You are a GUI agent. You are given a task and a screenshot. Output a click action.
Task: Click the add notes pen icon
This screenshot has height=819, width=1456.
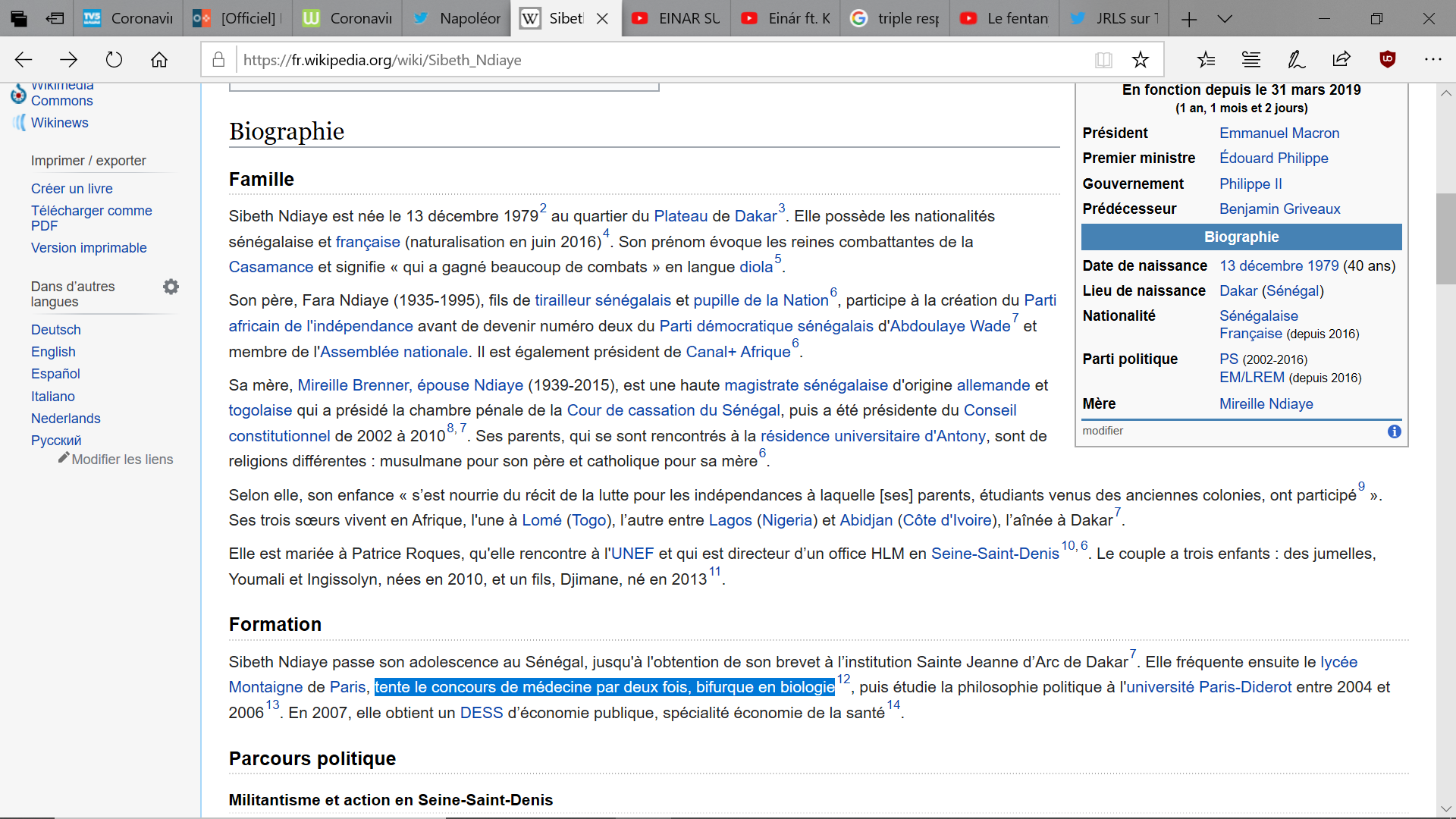(x=1296, y=60)
